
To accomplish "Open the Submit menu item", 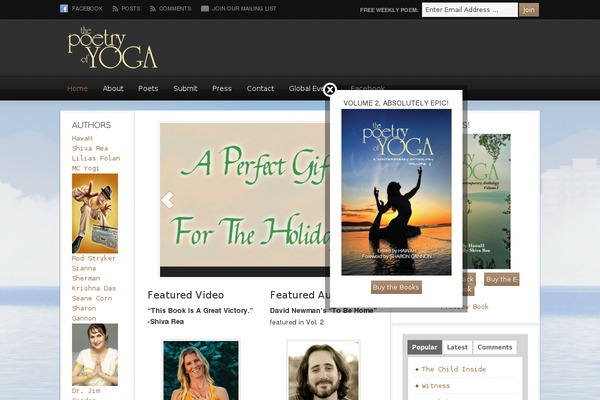I will pyautogui.click(x=185, y=88).
